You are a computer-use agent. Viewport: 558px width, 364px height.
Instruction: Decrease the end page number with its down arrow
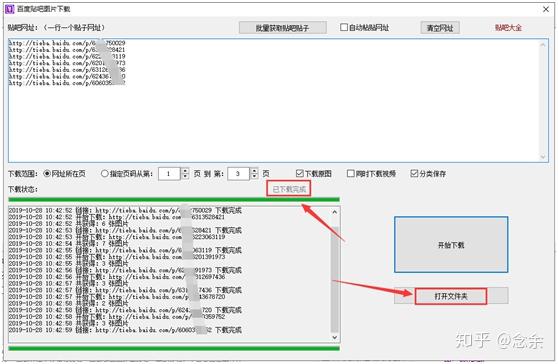[x=254, y=176]
